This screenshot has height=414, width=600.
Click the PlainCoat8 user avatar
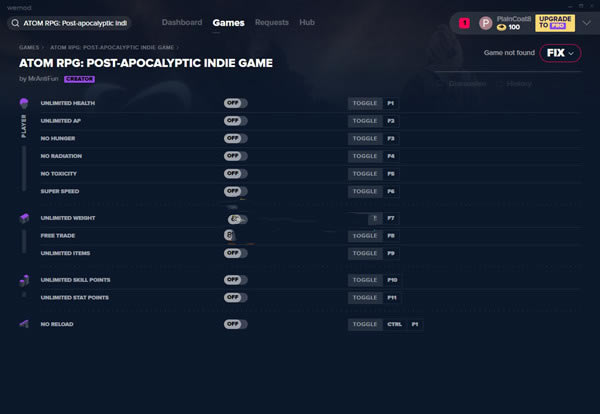click(x=485, y=22)
